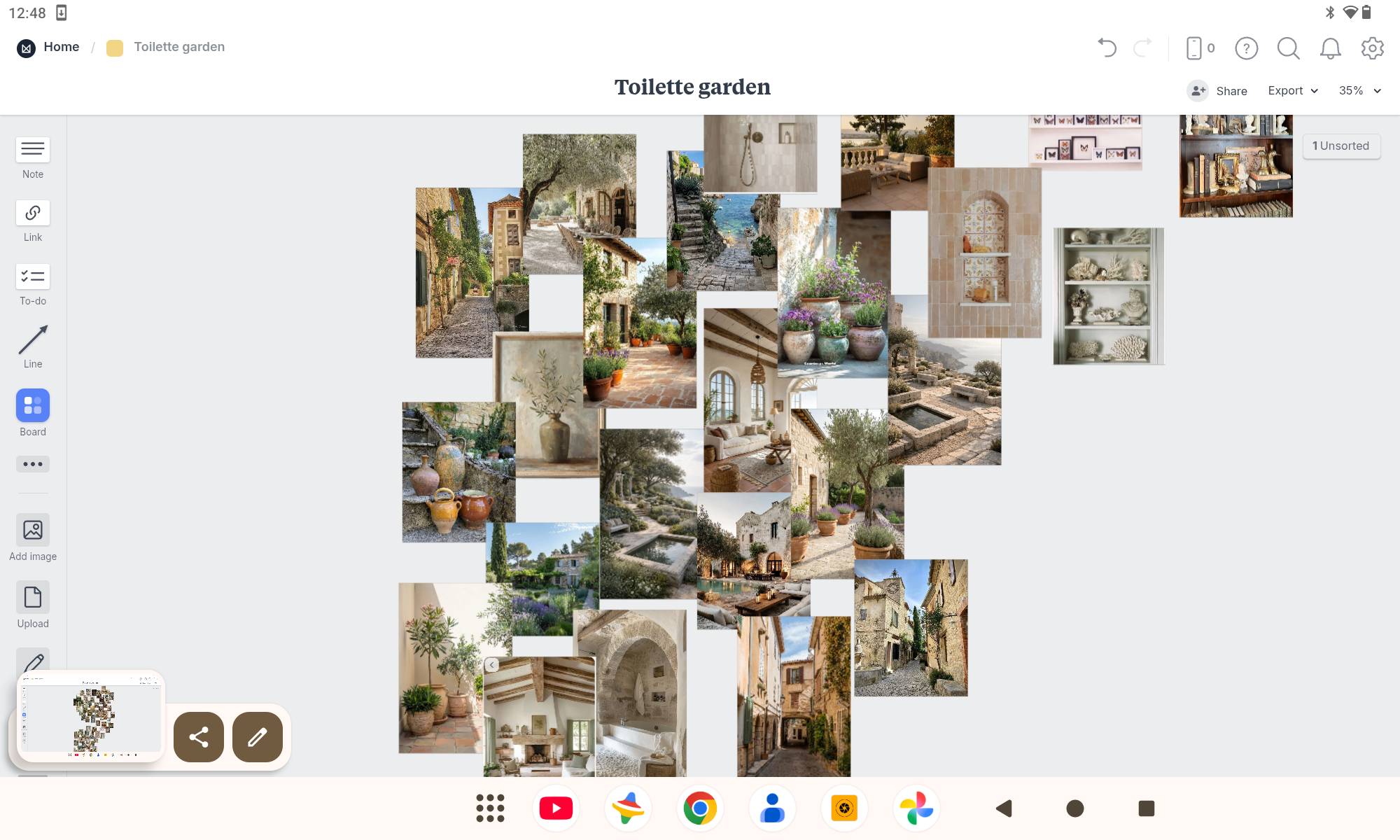This screenshot has width=1400, height=840.
Task: Add a To-do list
Action: click(x=33, y=276)
